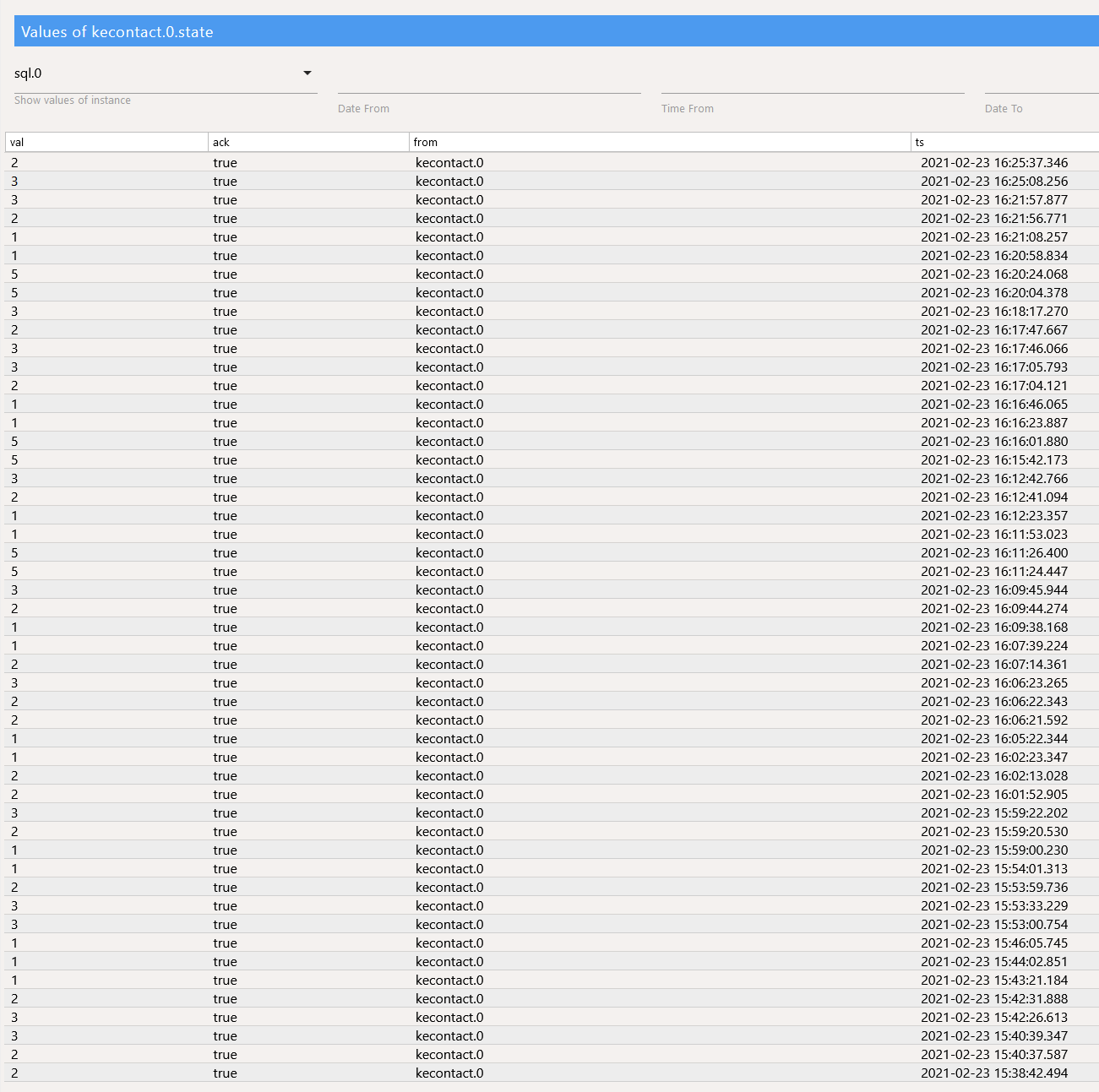The width and height of the screenshot is (1099, 1092).
Task: Select timestamp 2021-02-23 15:40:37.587
Action: coord(994,1055)
